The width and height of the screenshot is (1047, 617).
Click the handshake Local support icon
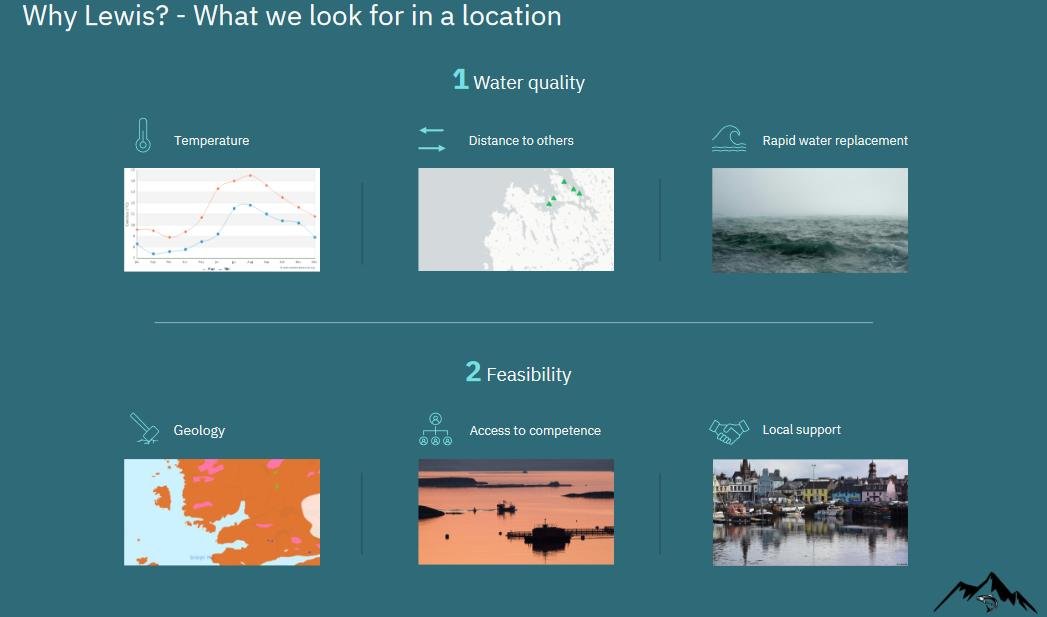coord(728,431)
